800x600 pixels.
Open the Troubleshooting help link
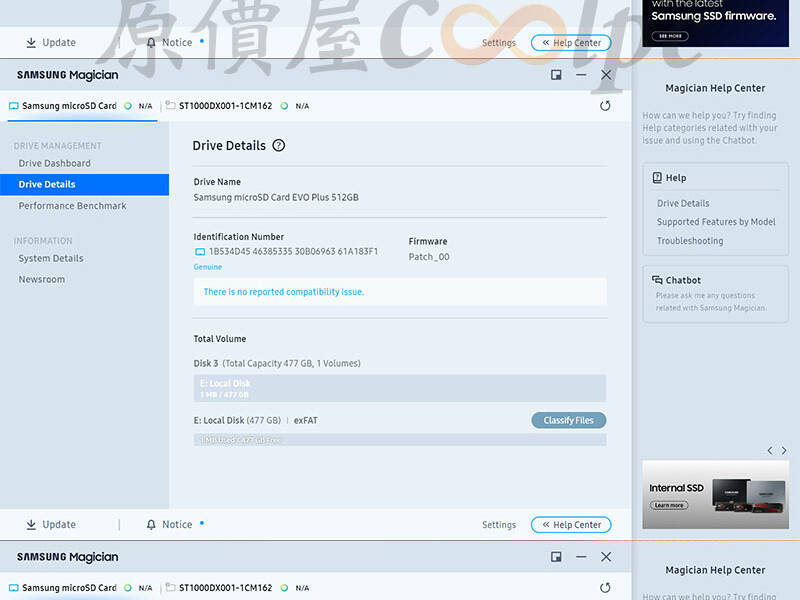pos(690,241)
